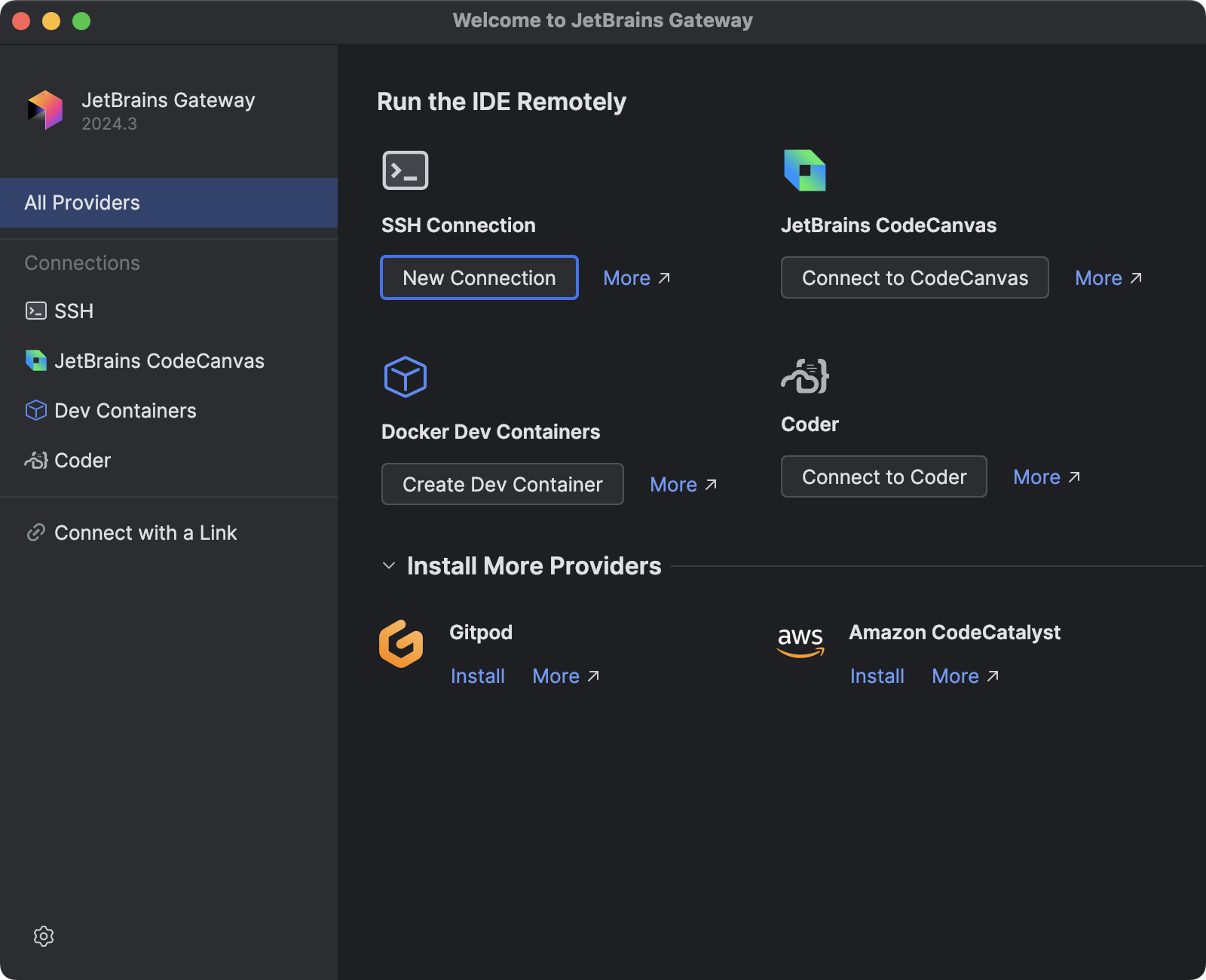Click the Gitpod logo icon

coord(401,644)
